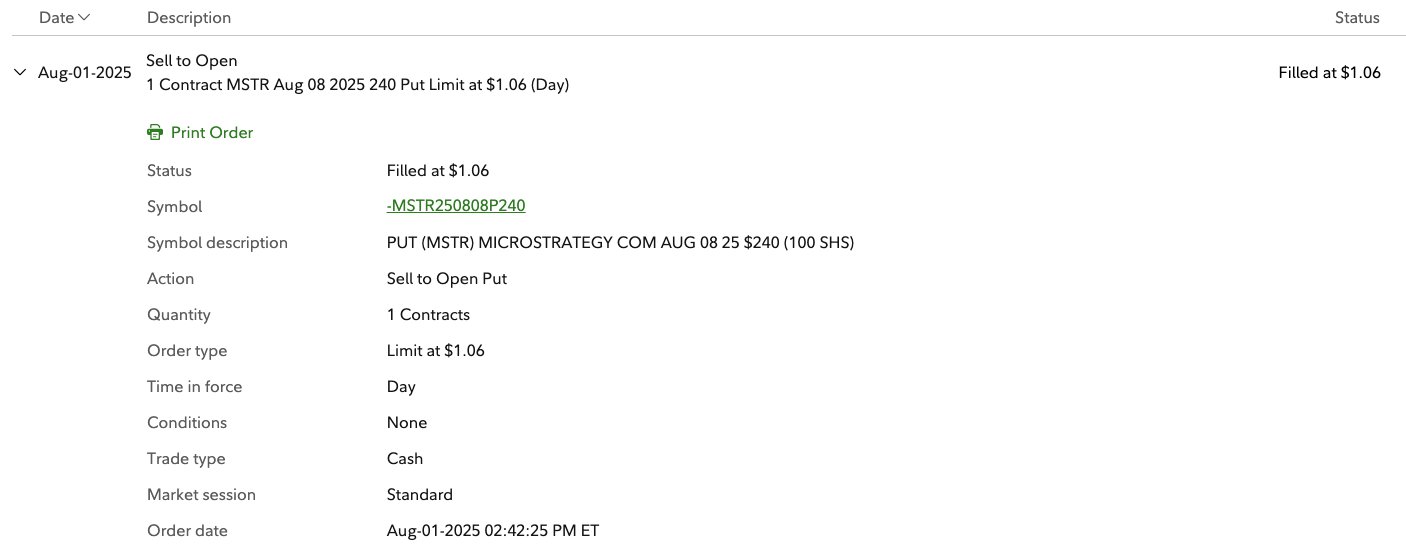The height and width of the screenshot is (550, 1406).
Task: Click the Sell to Open order title
Action: pos(192,61)
